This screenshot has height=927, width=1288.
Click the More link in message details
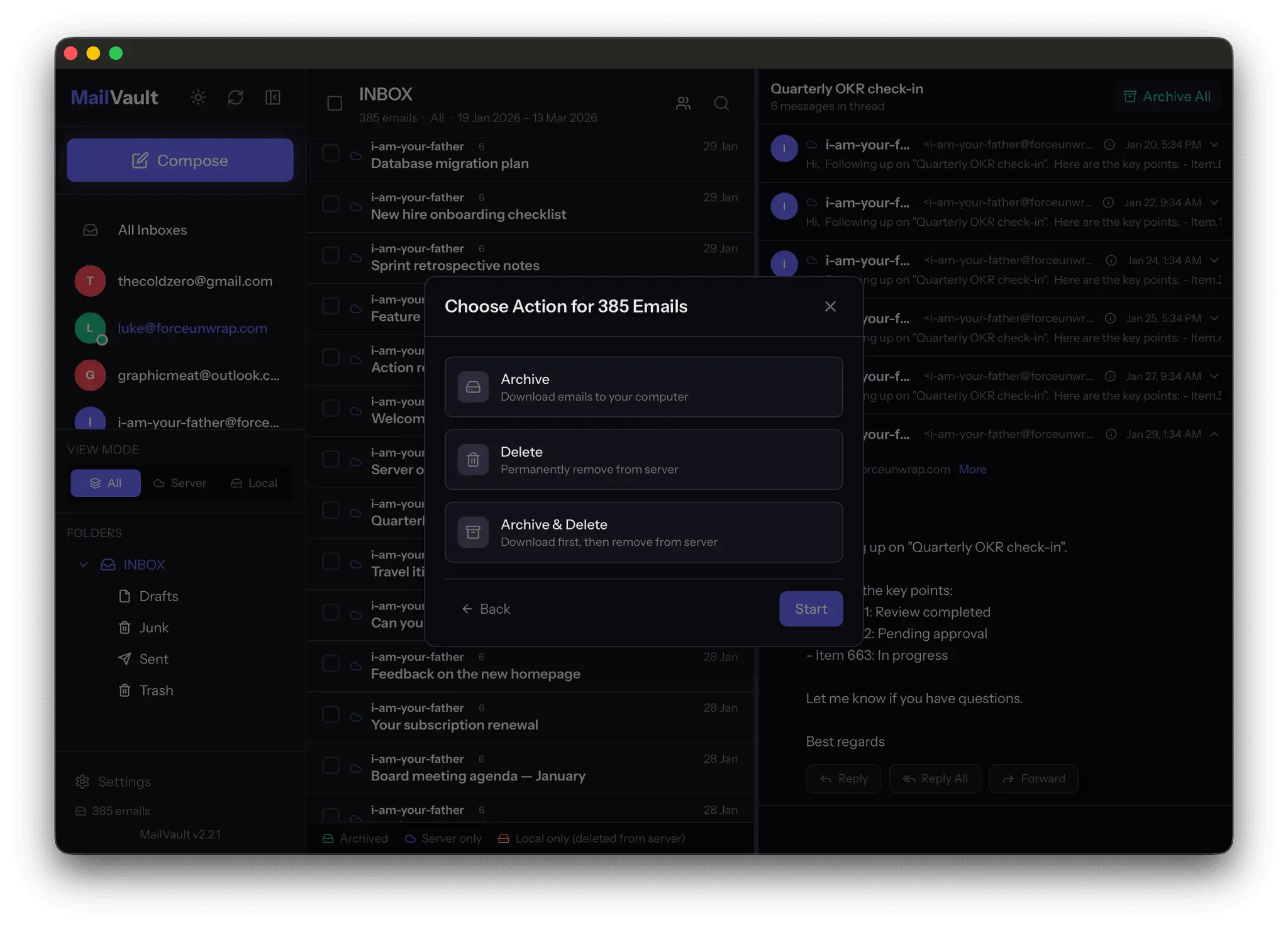pyautogui.click(x=972, y=469)
